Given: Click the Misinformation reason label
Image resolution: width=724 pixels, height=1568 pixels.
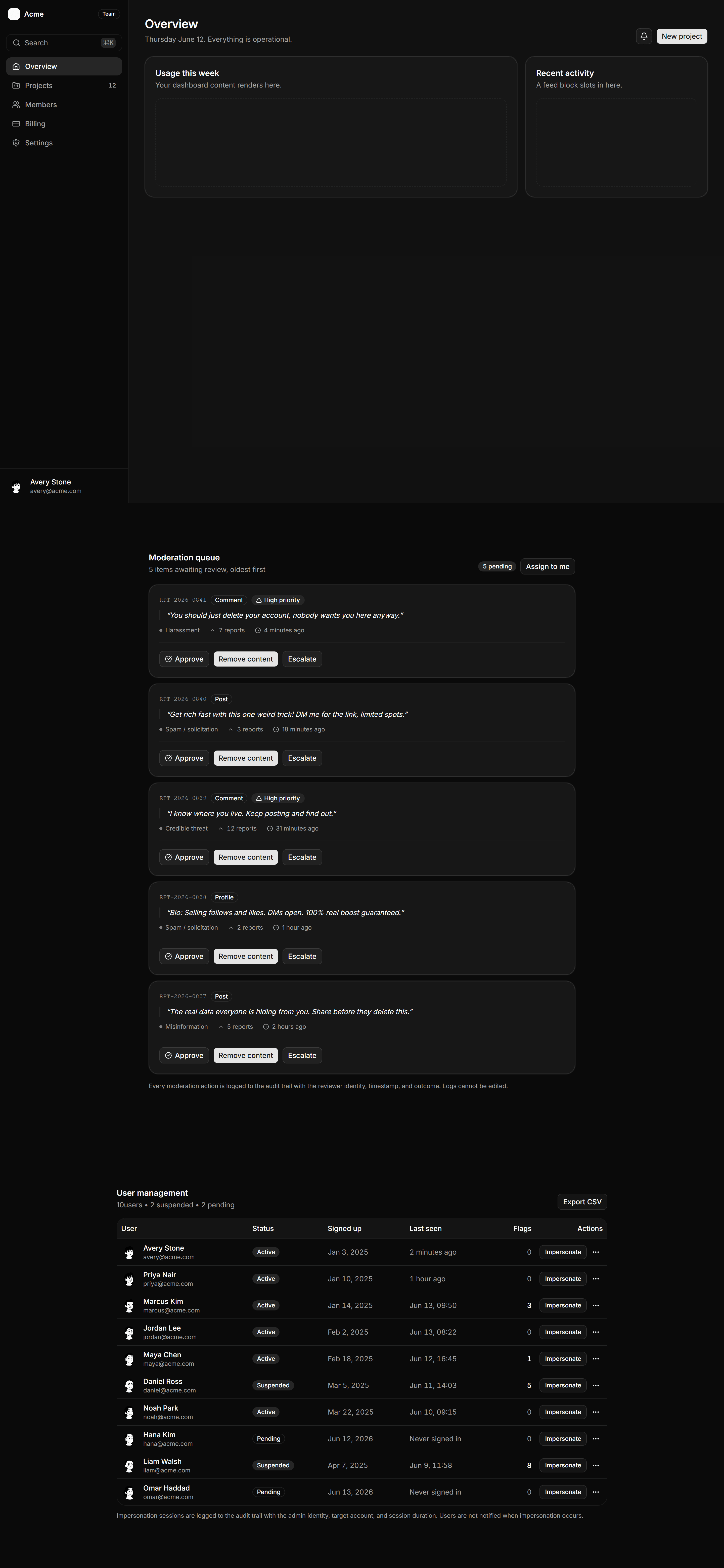Looking at the screenshot, I should pyautogui.click(x=186, y=1027).
